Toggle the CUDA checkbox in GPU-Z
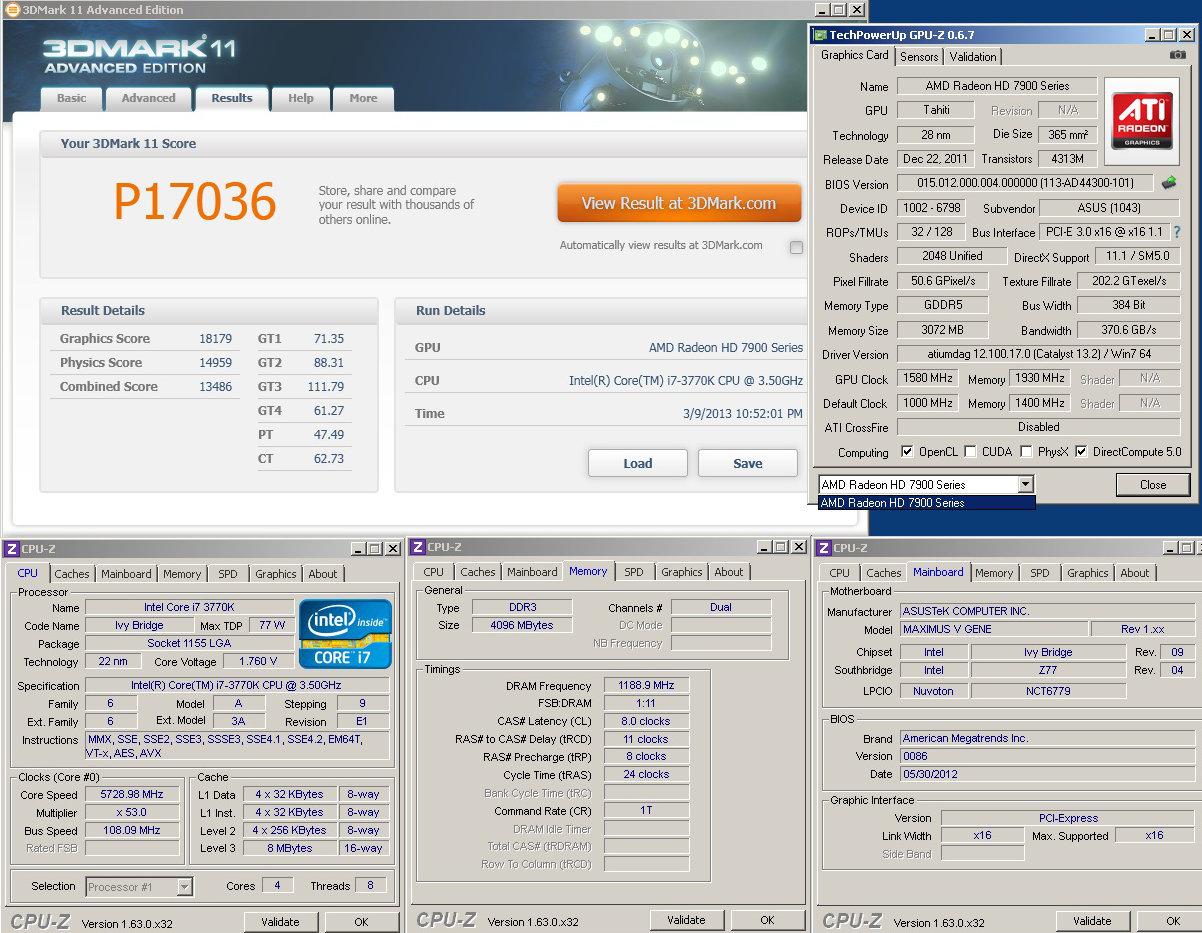1202x933 pixels. point(970,452)
